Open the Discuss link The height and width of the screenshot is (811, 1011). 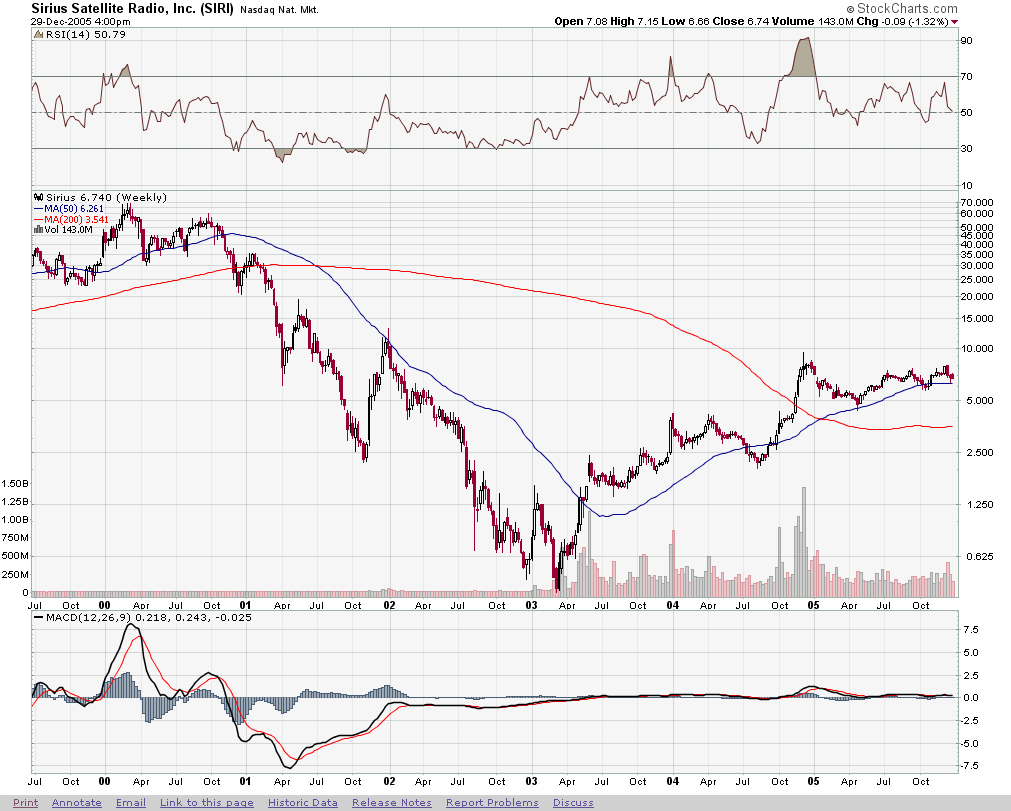(573, 802)
